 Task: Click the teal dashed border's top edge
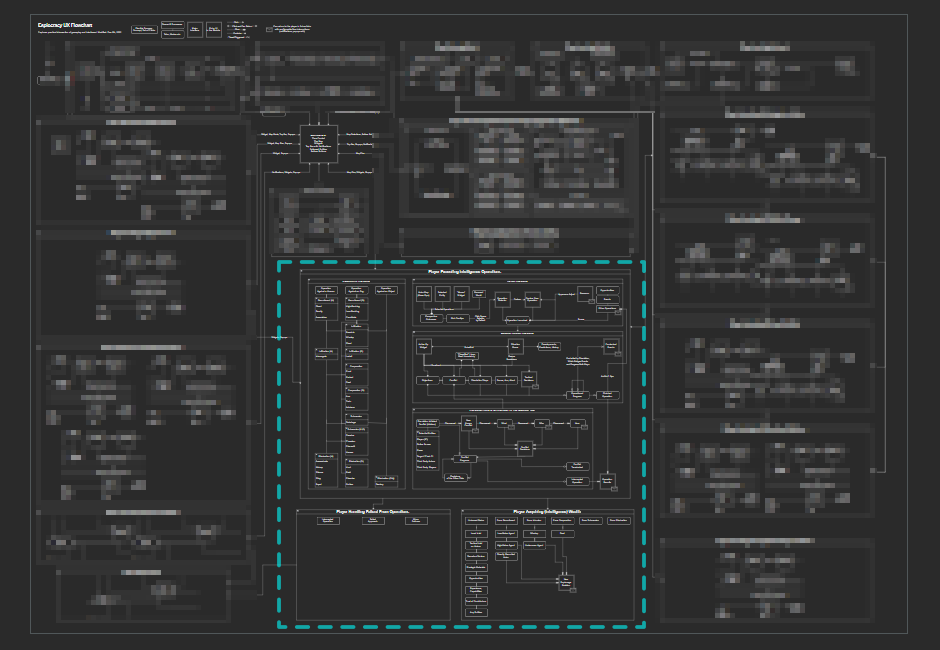pyautogui.click(x=460, y=262)
